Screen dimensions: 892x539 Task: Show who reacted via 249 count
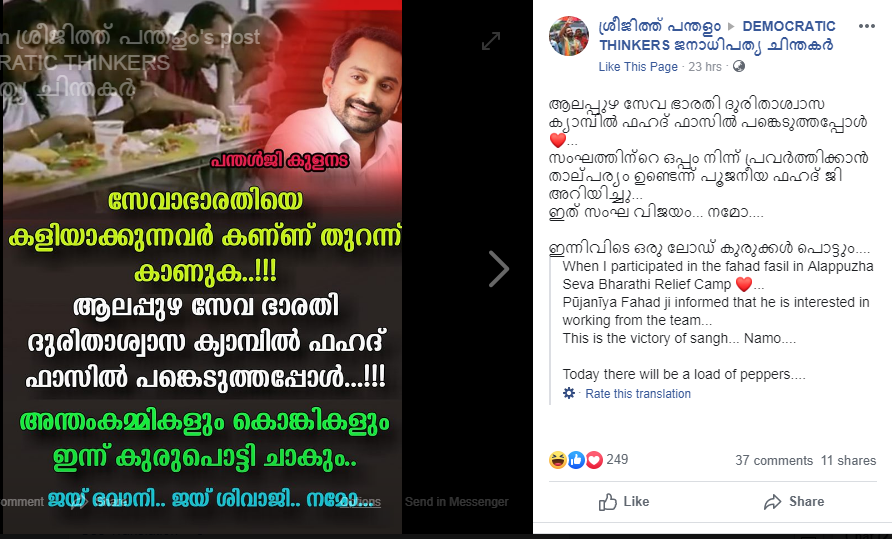pyautogui.click(x=617, y=460)
